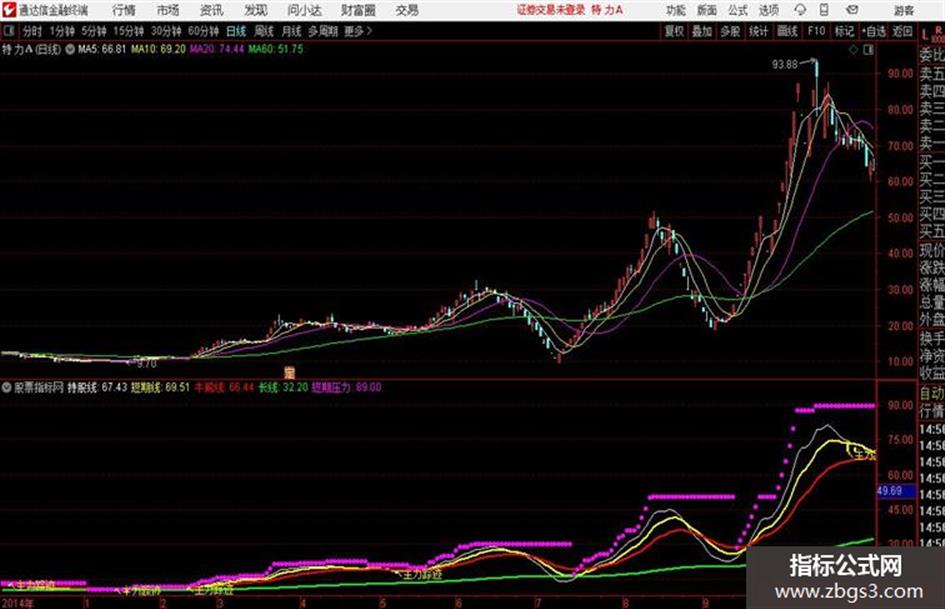This screenshot has width=945, height=609.
Task: Select the 60分钟 period tab
Action: coord(203,31)
